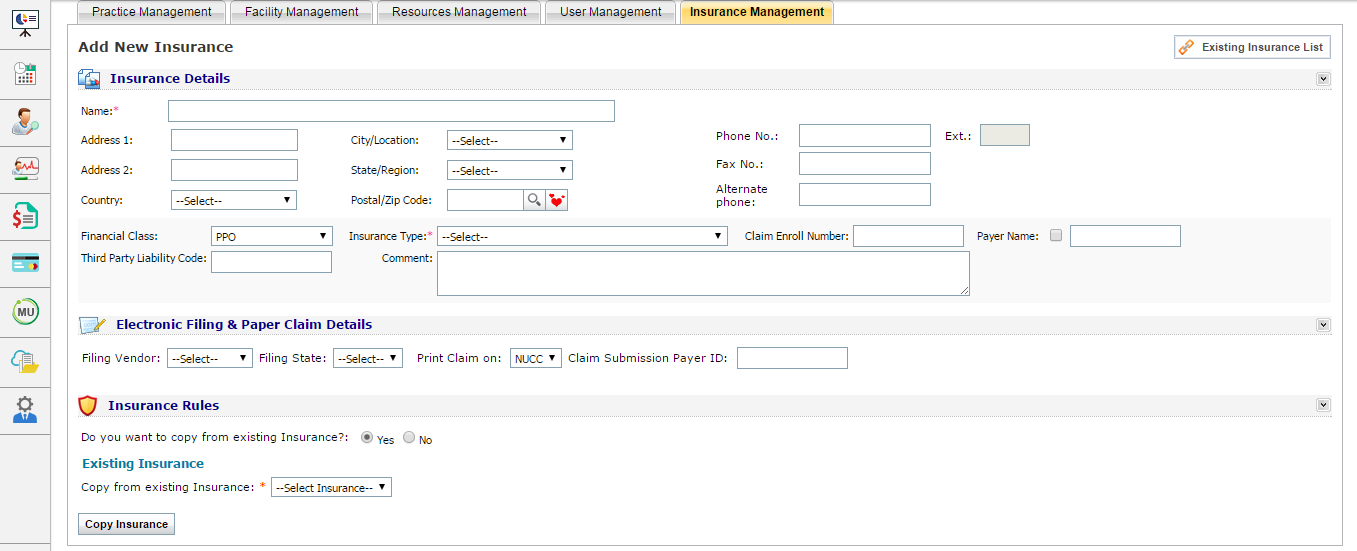Select Yes for copy from existing Insurance
The height and width of the screenshot is (551, 1357).
click(367, 438)
